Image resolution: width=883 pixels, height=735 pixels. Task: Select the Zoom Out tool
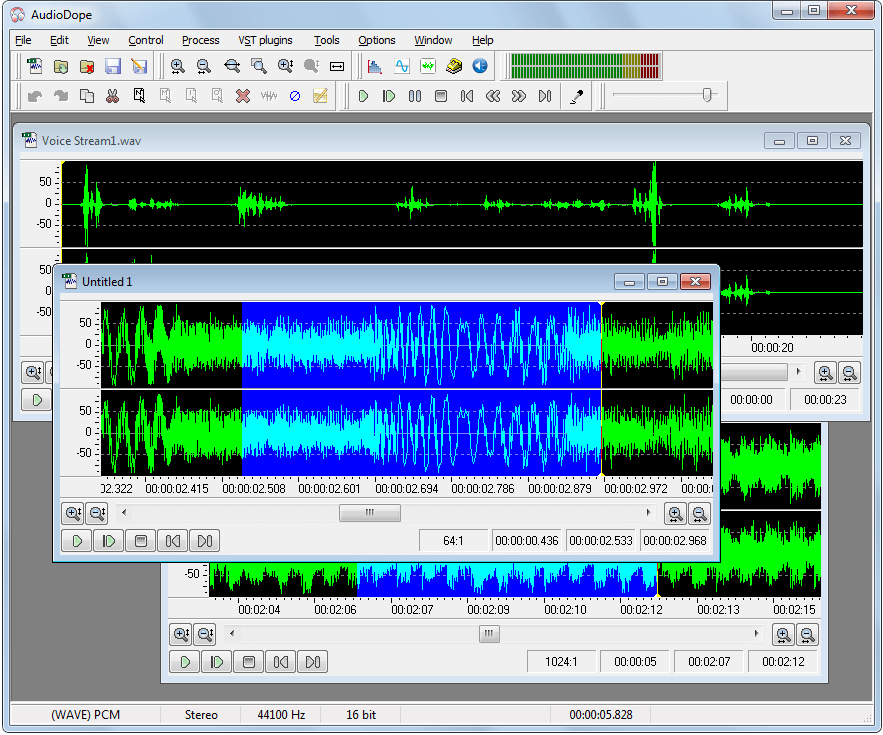tap(204, 66)
